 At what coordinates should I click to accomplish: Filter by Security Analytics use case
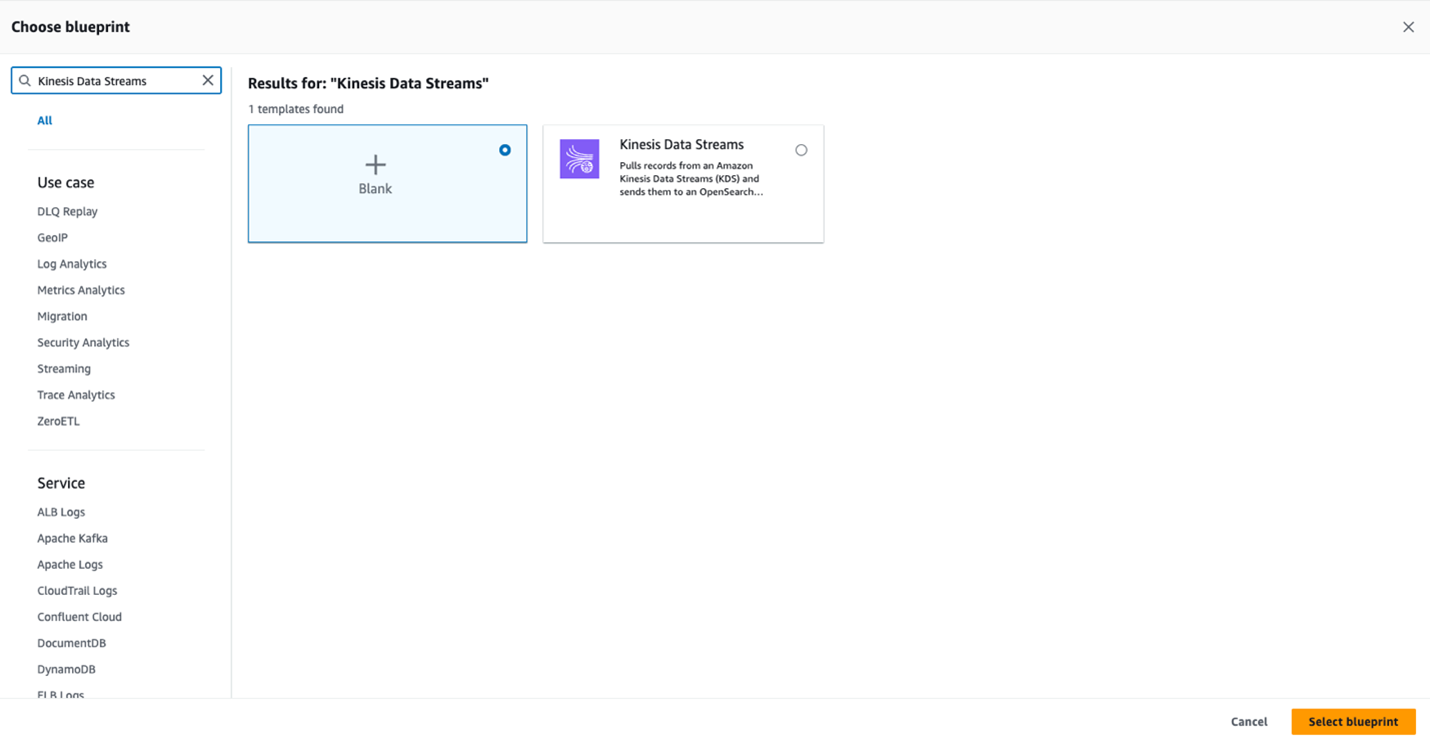[83, 342]
